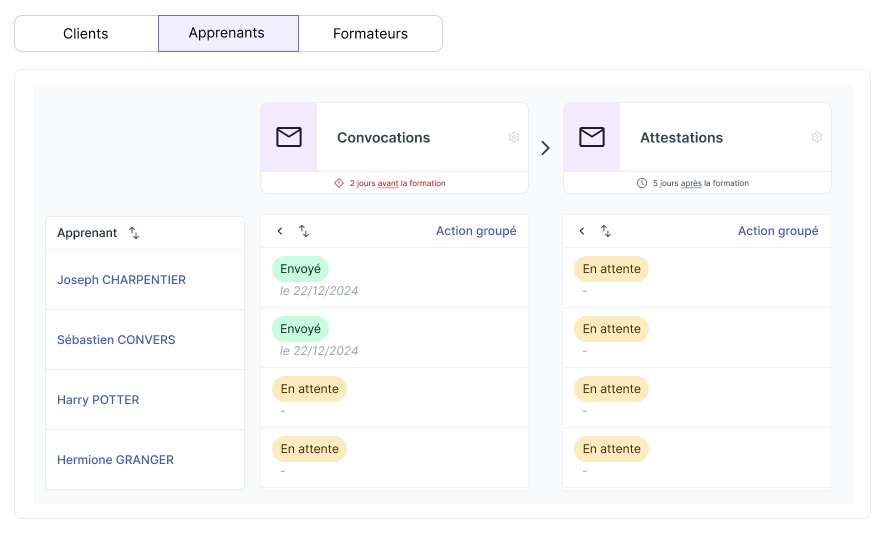Image resolution: width=893 pixels, height=534 pixels.
Task: Open Hermione GRANGER's profile link
Action: point(116,459)
